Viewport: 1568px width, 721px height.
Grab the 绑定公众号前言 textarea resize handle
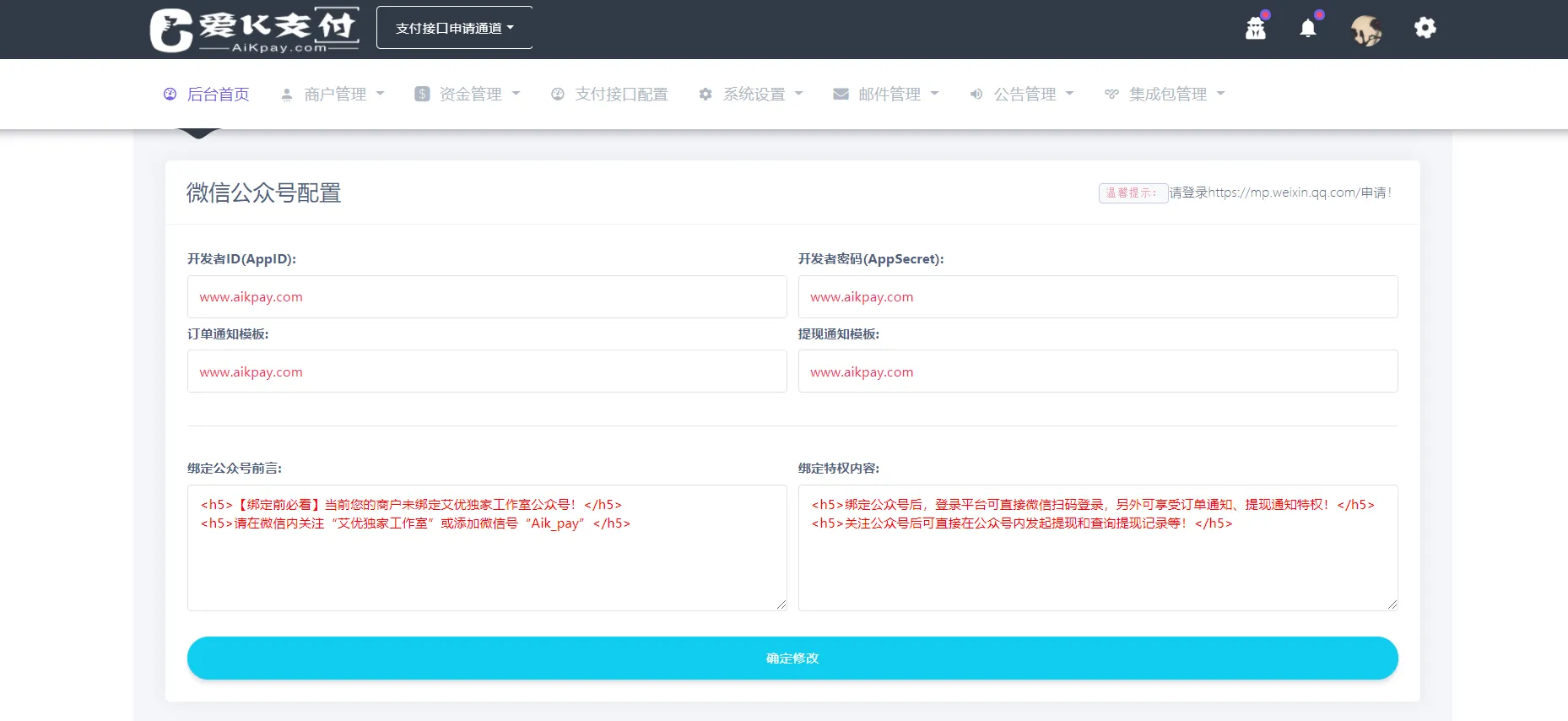781,604
